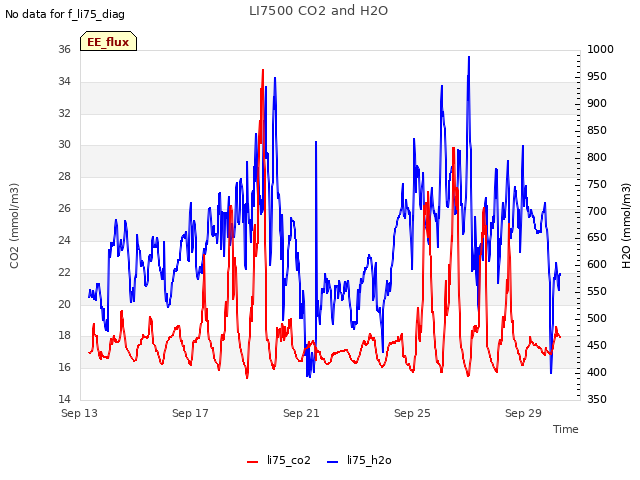Screen dimensions: 640x480
Task: Click the Sep 17 x-axis tick label
Action: [190, 413]
